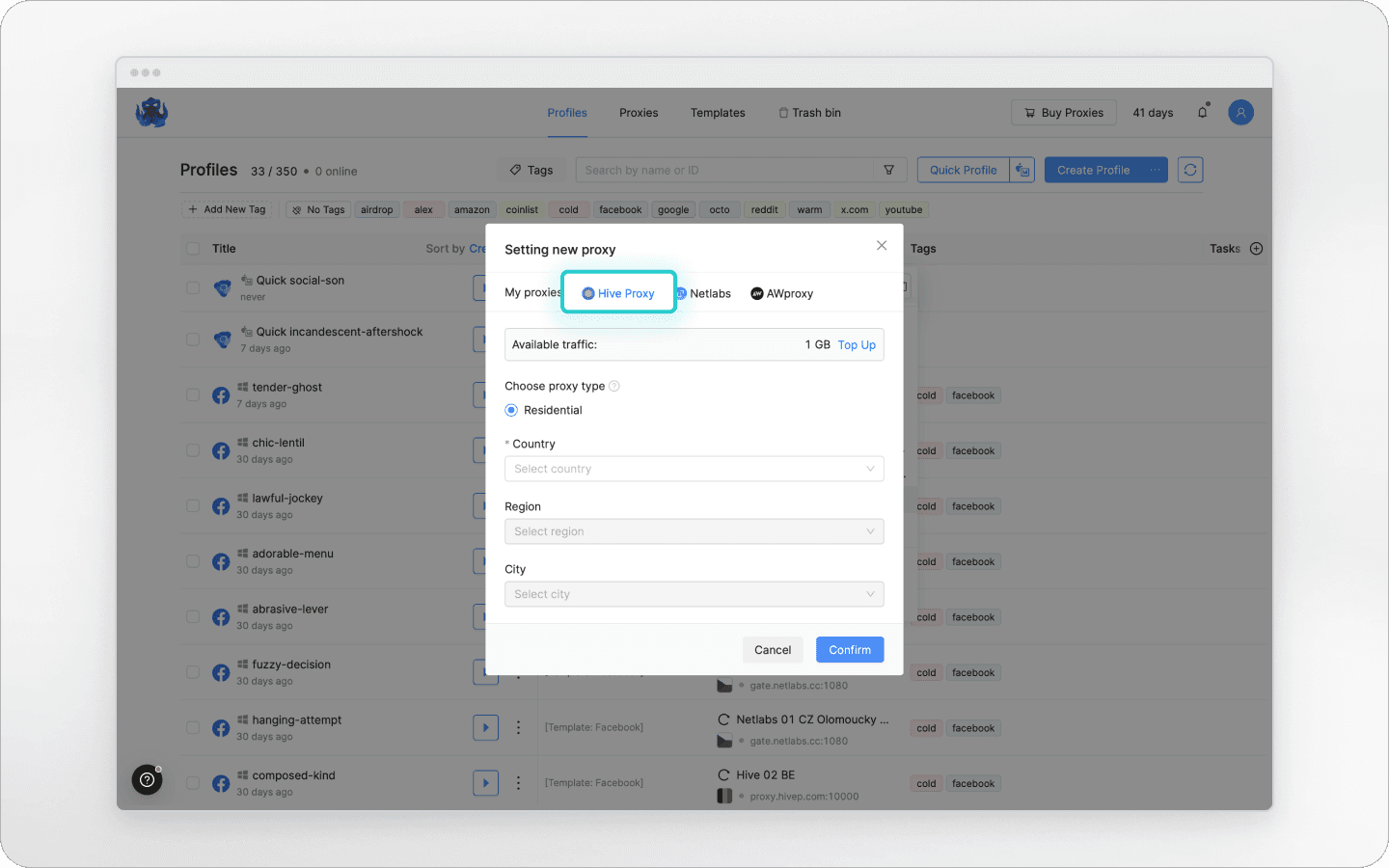
Task: Open the user account avatar
Action: pyautogui.click(x=1240, y=113)
